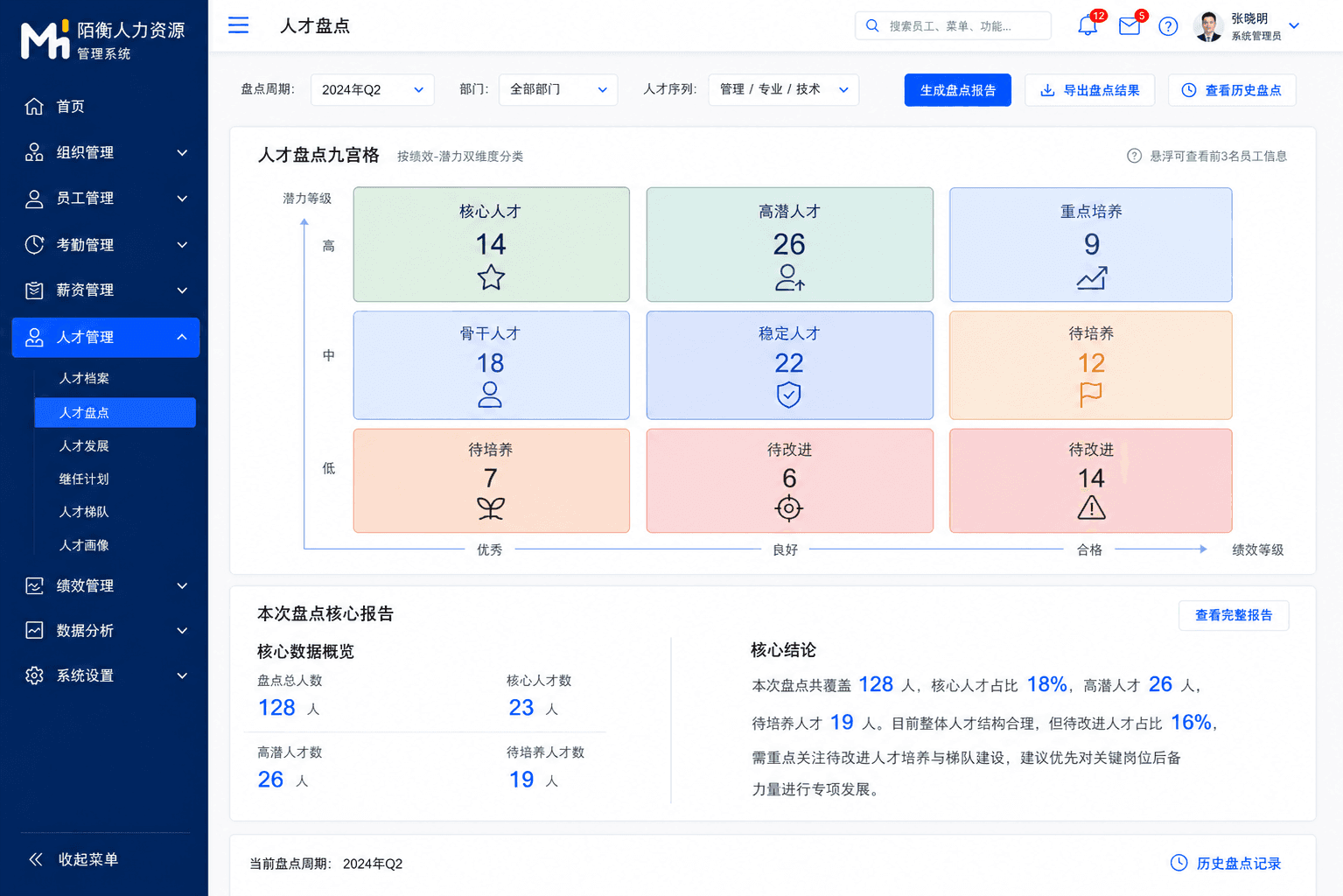1343x896 pixels.
Task: Click the target icon in 待改进 6 cell
Action: (x=789, y=507)
